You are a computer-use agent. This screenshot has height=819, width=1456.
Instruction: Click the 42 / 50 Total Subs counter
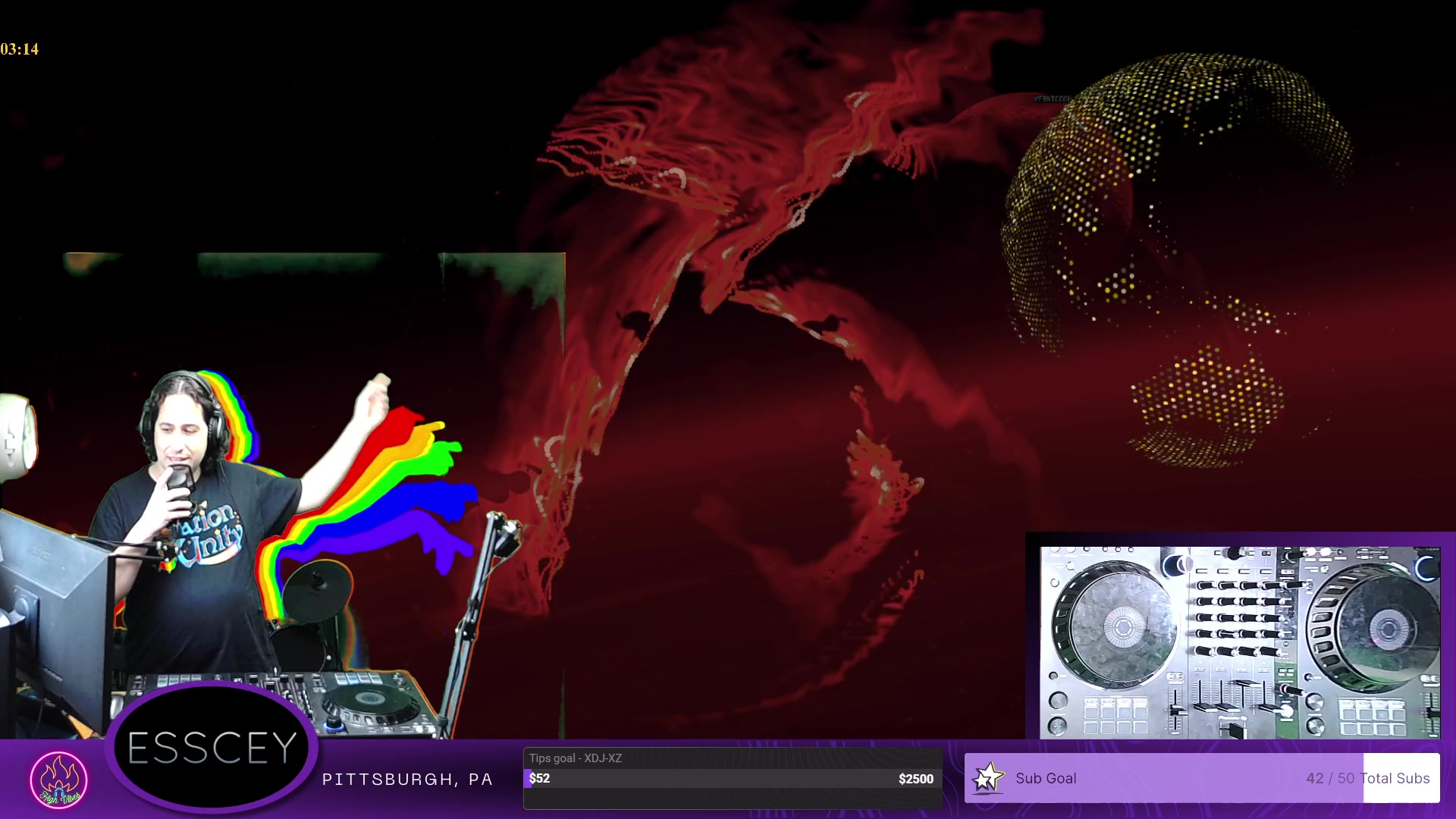click(x=1367, y=778)
